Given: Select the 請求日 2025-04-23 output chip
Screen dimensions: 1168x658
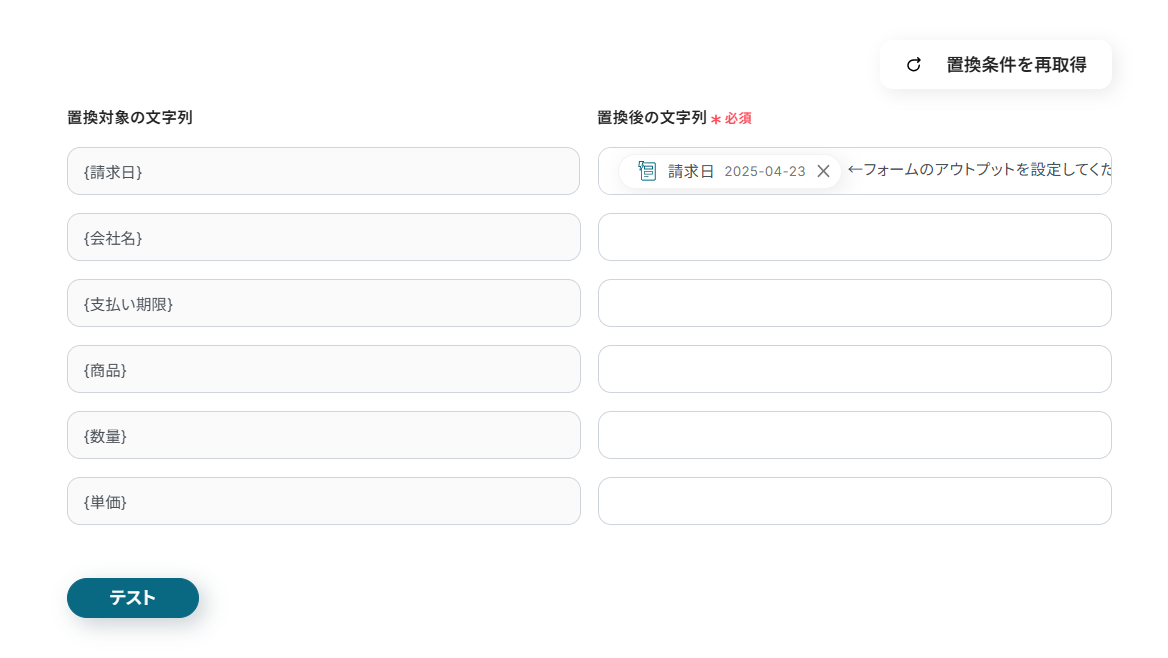Looking at the screenshot, I should click(729, 171).
